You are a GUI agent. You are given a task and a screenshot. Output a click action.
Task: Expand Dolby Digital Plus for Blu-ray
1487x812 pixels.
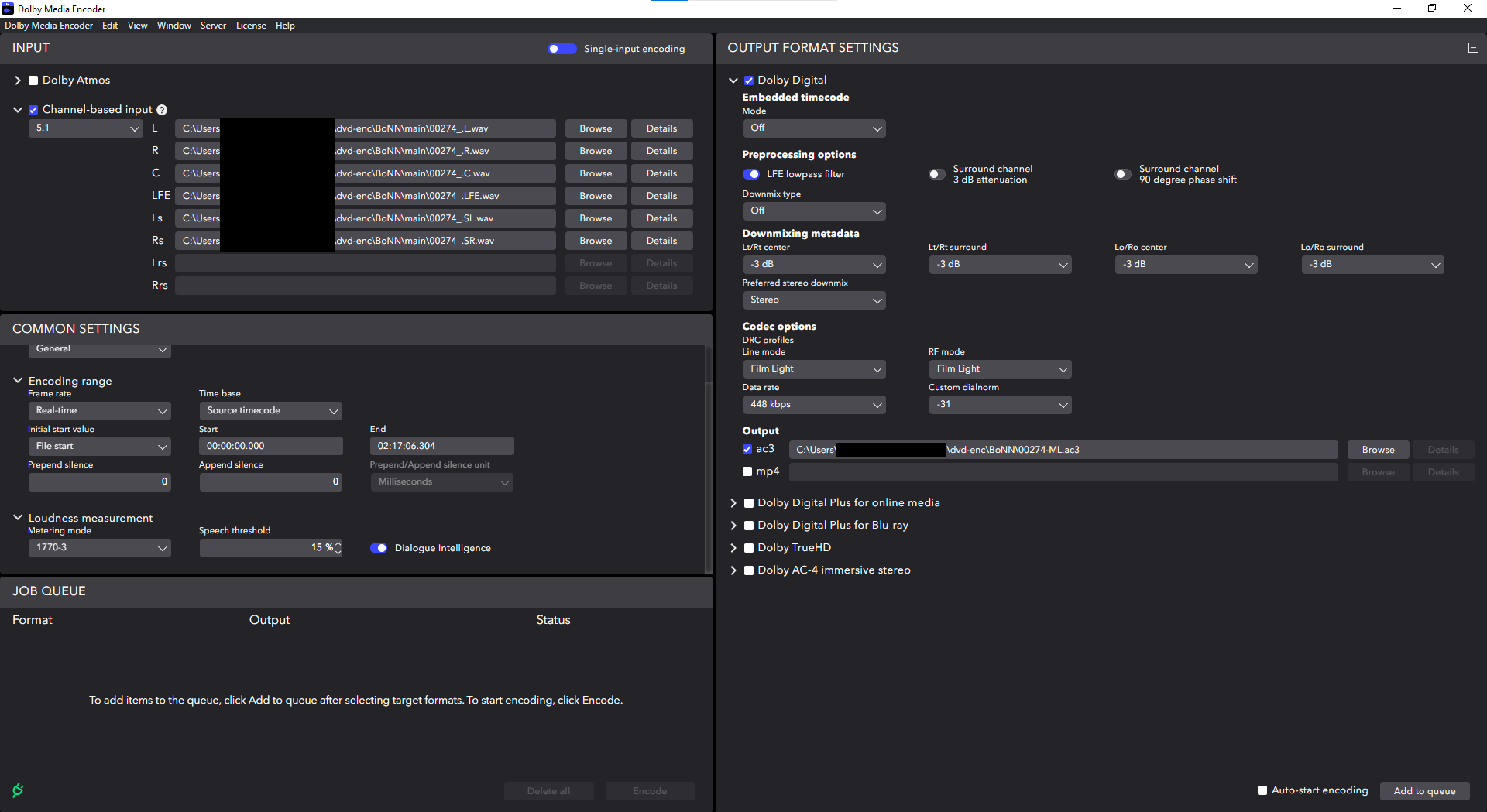733,526
